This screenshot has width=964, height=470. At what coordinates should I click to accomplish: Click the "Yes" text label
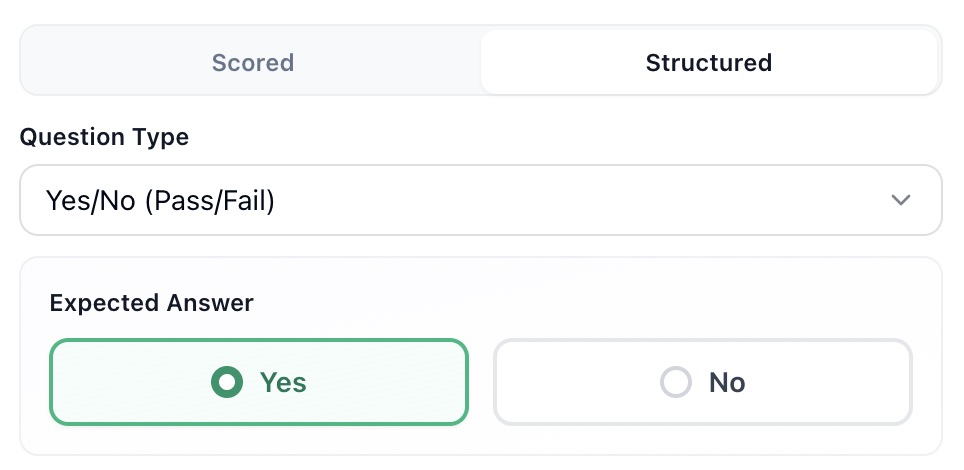[x=283, y=382]
